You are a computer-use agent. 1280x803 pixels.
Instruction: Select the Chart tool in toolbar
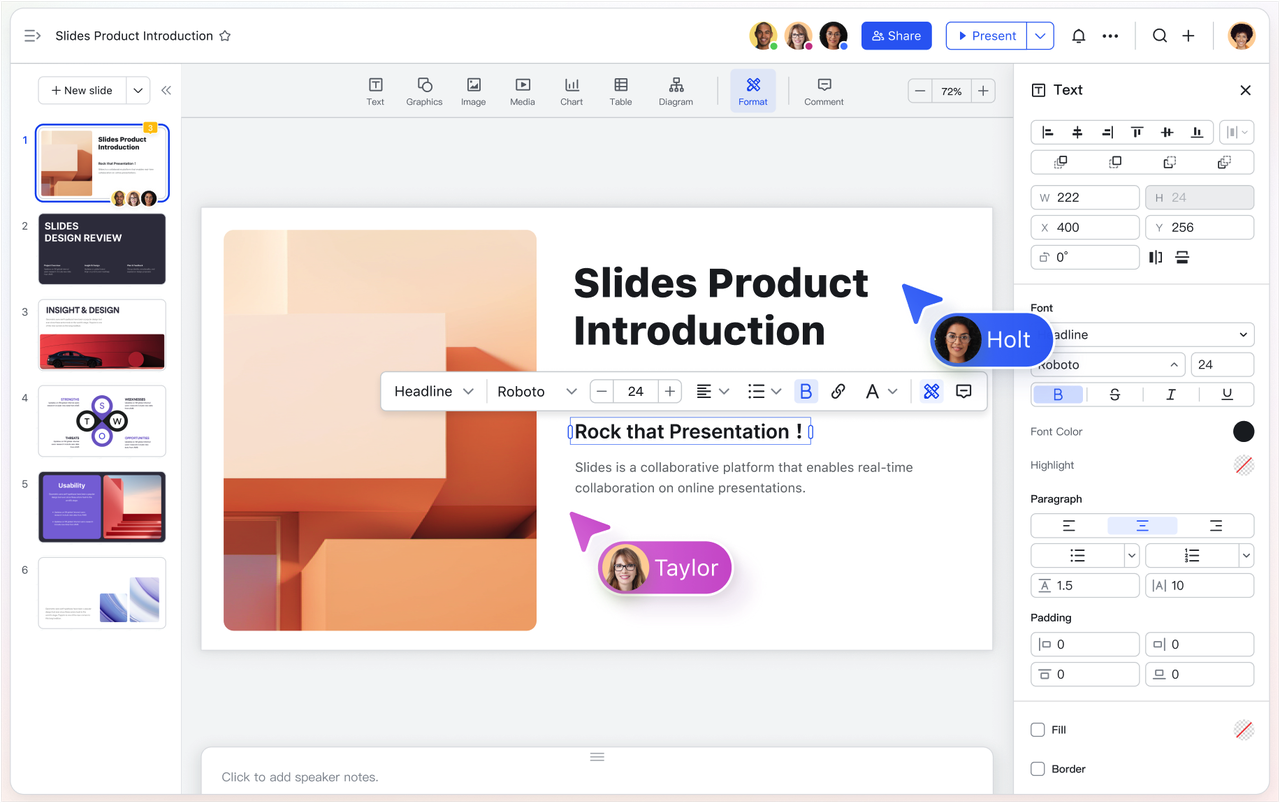pos(571,91)
